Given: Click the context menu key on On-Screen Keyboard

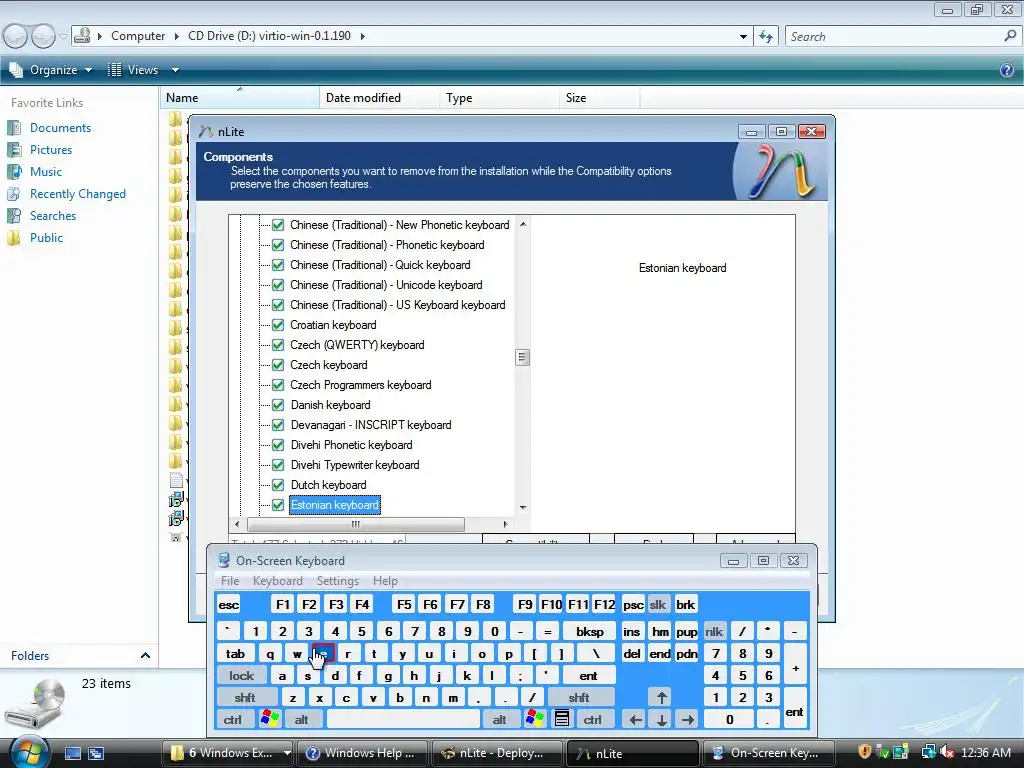Looking at the screenshot, I should (x=562, y=719).
